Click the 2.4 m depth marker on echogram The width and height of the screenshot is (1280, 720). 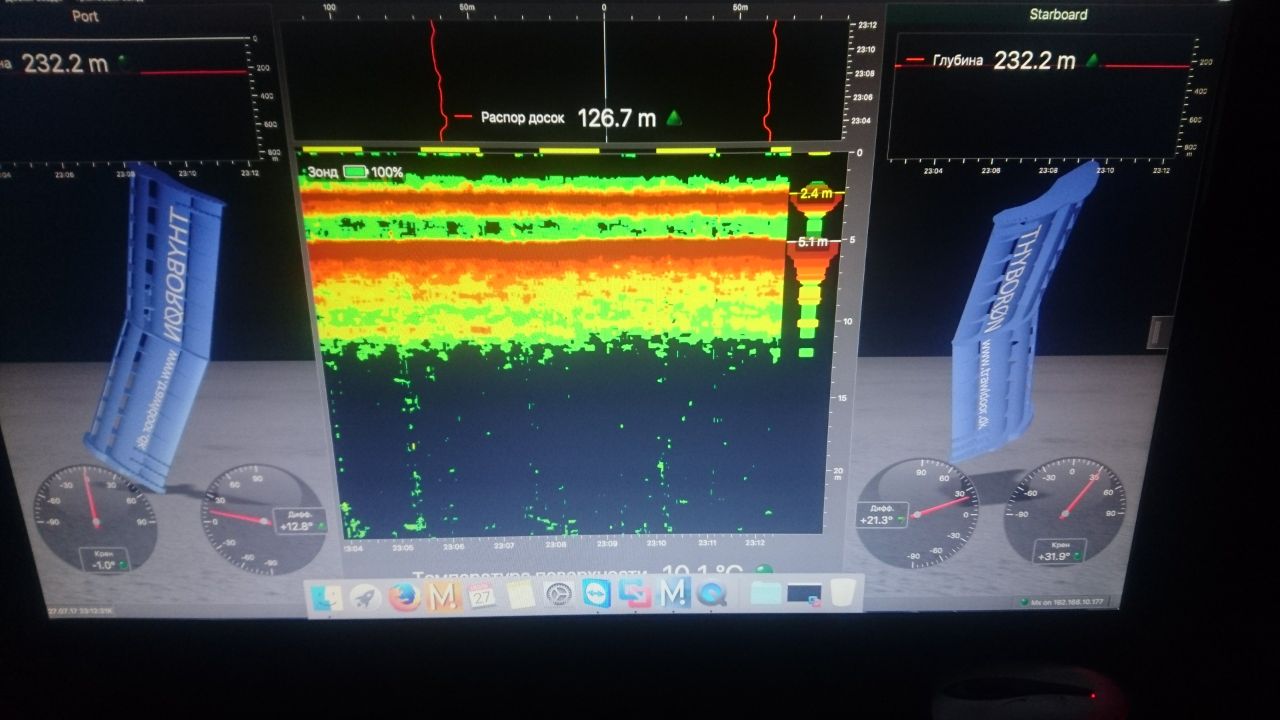pyautogui.click(x=816, y=192)
